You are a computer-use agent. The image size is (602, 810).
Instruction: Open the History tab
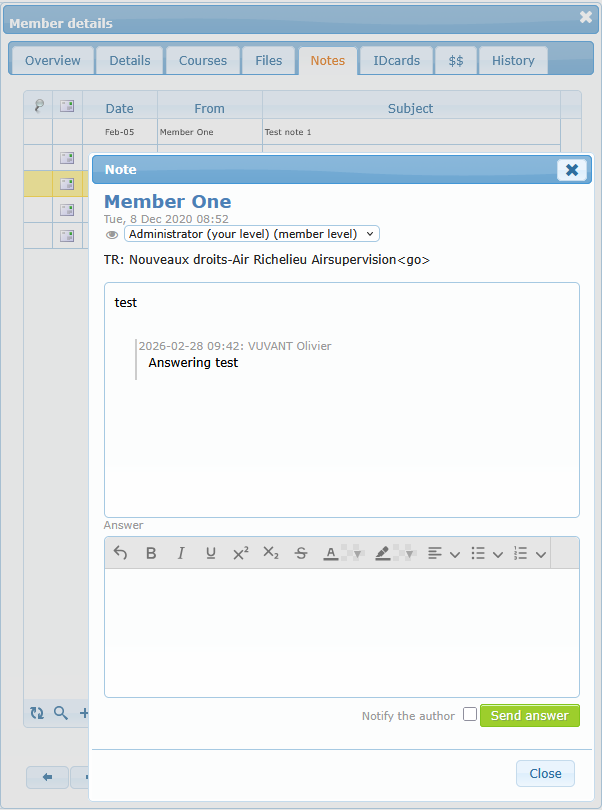point(513,60)
